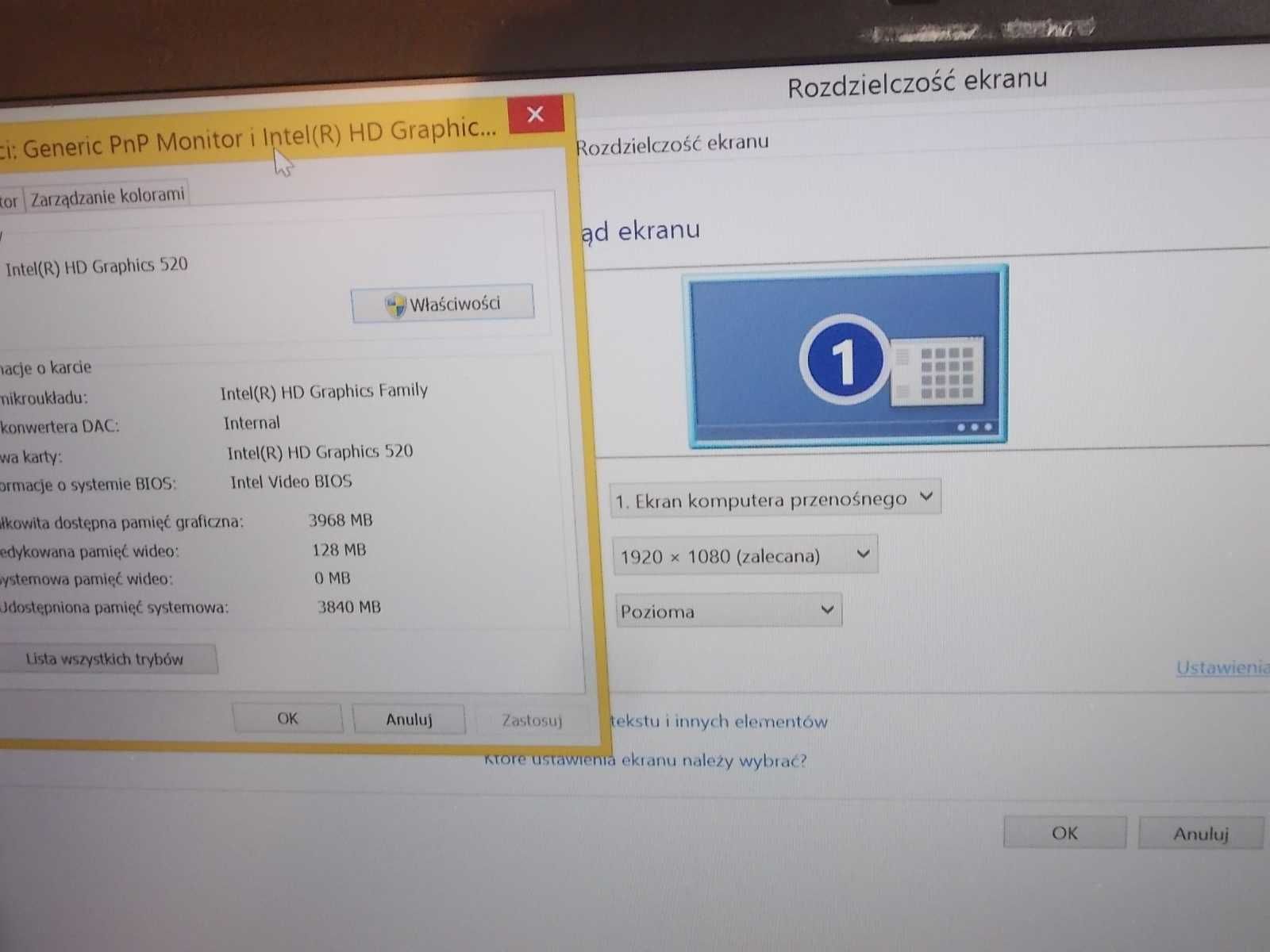Open 'Które ustawienia ekranu należy wybrać?' help link
The height and width of the screenshot is (952, 1270).
point(645,760)
